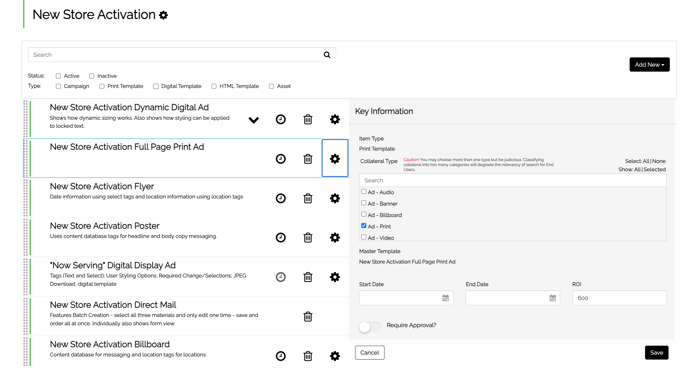The height and width of the screenshot is (379, 688).
Task: Open New Store Activation Billboard title
Action: tap(110, 344)
